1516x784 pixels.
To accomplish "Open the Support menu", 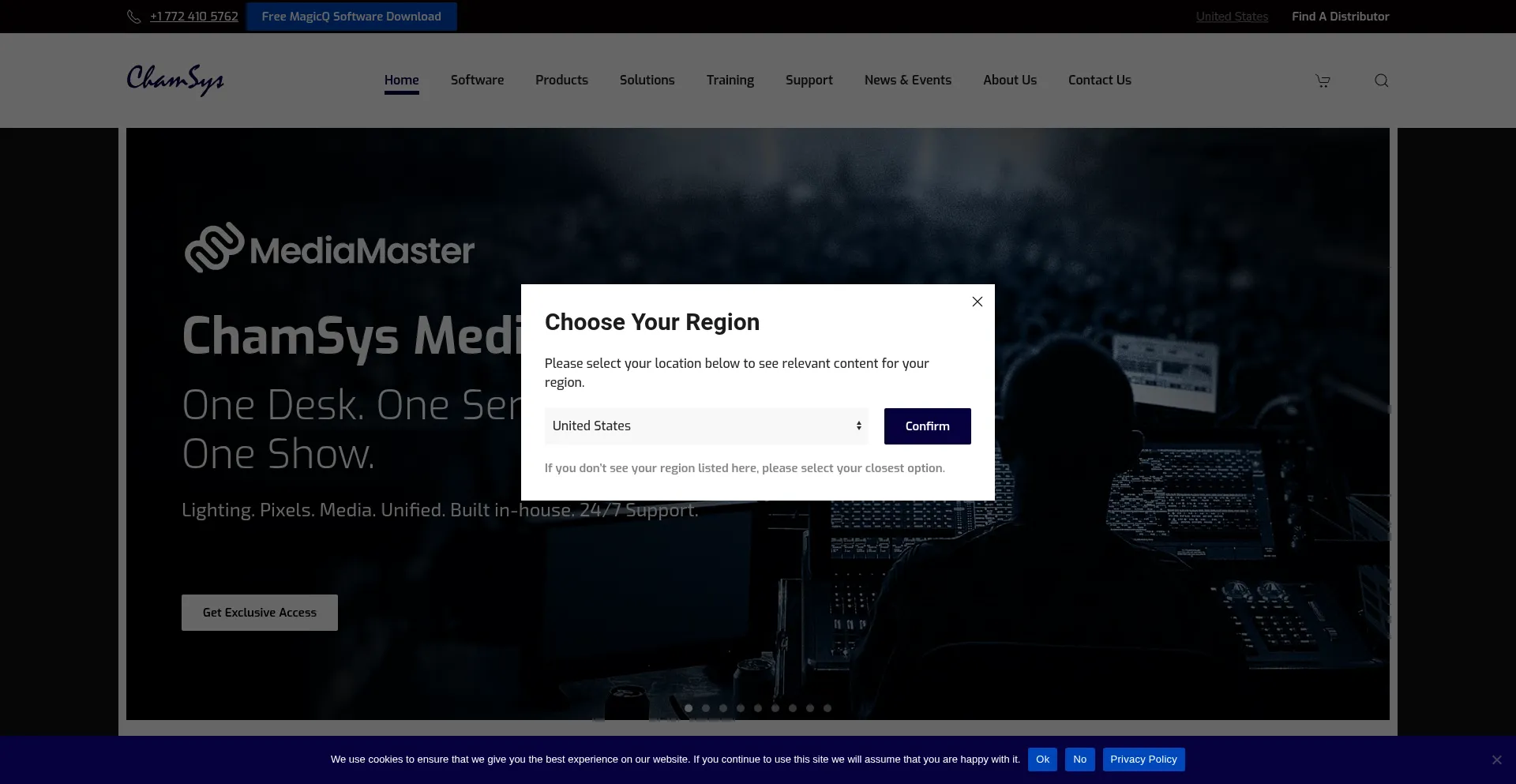I will (x=809, y=81).
